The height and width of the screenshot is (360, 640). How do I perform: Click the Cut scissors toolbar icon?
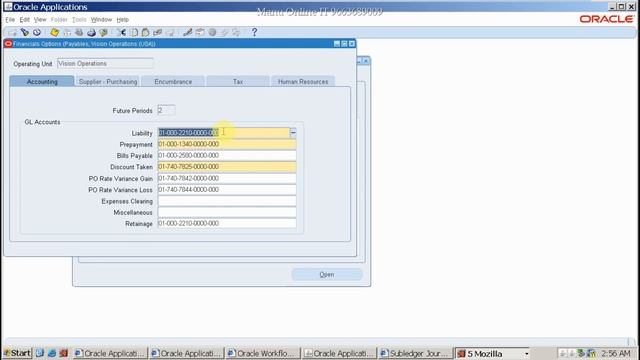click(122, 32)
